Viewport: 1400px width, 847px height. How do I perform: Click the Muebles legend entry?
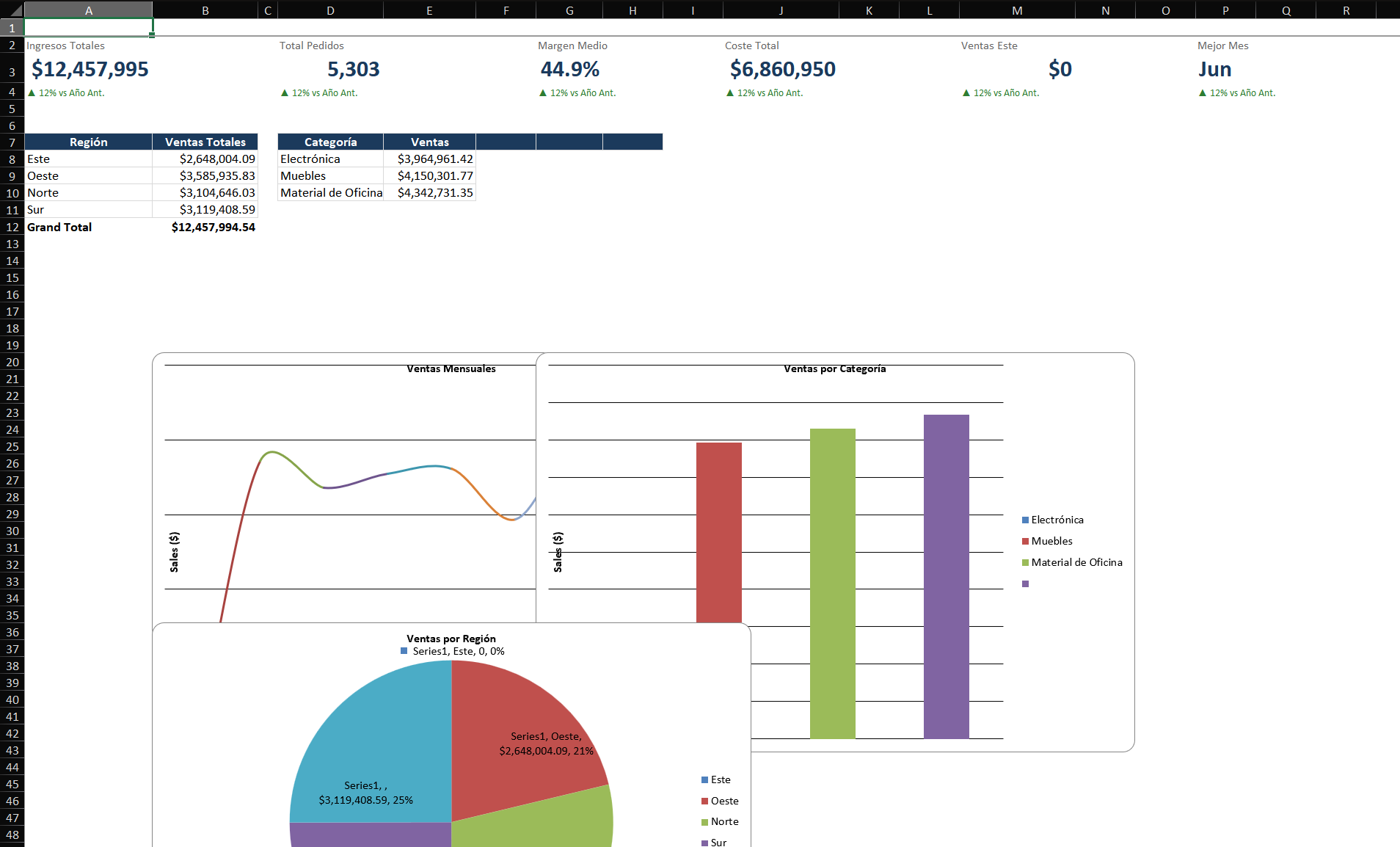click(1047, 541)
